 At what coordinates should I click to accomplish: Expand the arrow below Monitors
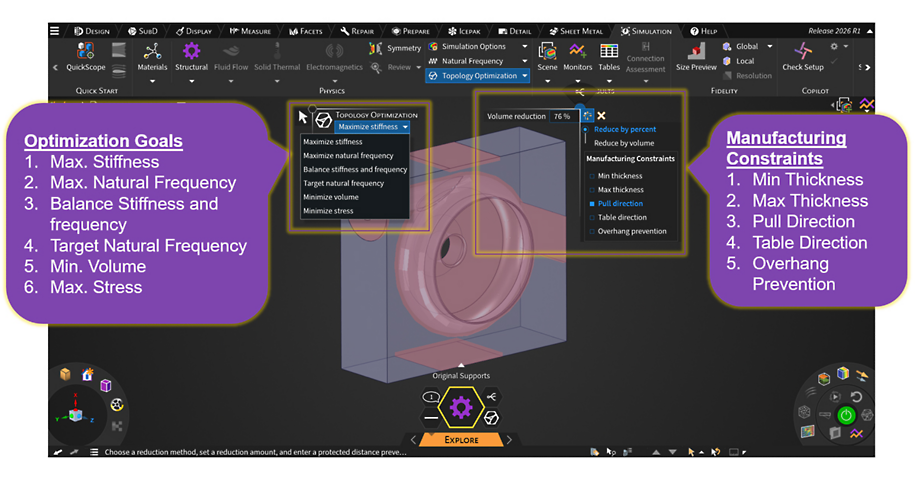point(578,81)
